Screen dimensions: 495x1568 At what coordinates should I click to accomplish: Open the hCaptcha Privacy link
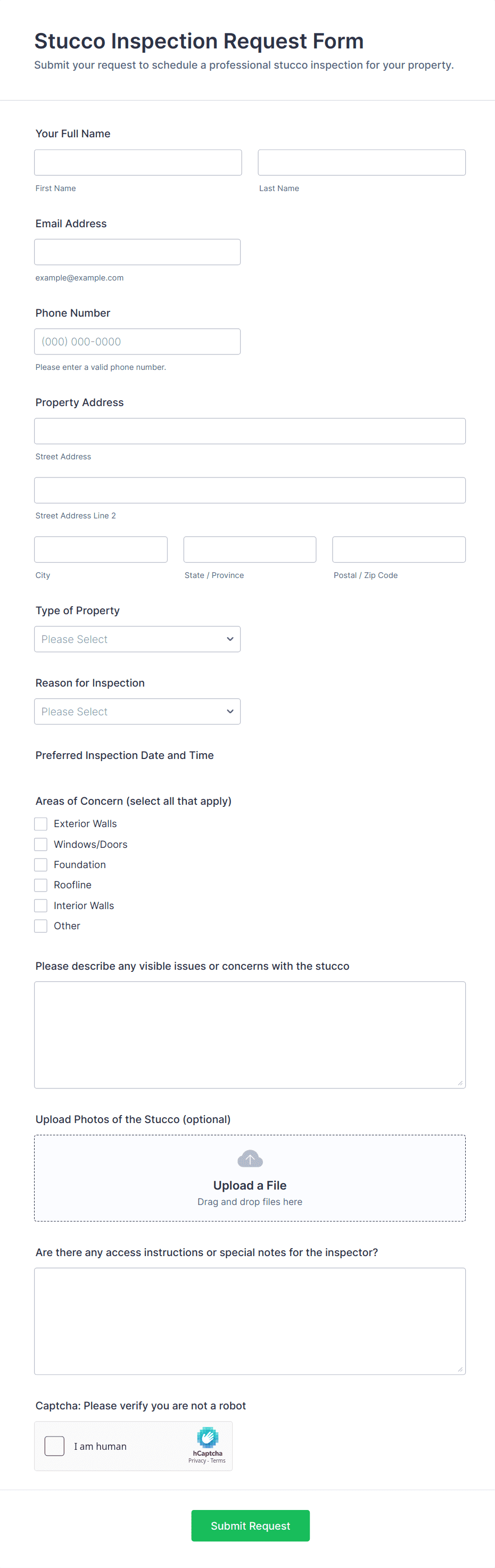[196, 1461]
